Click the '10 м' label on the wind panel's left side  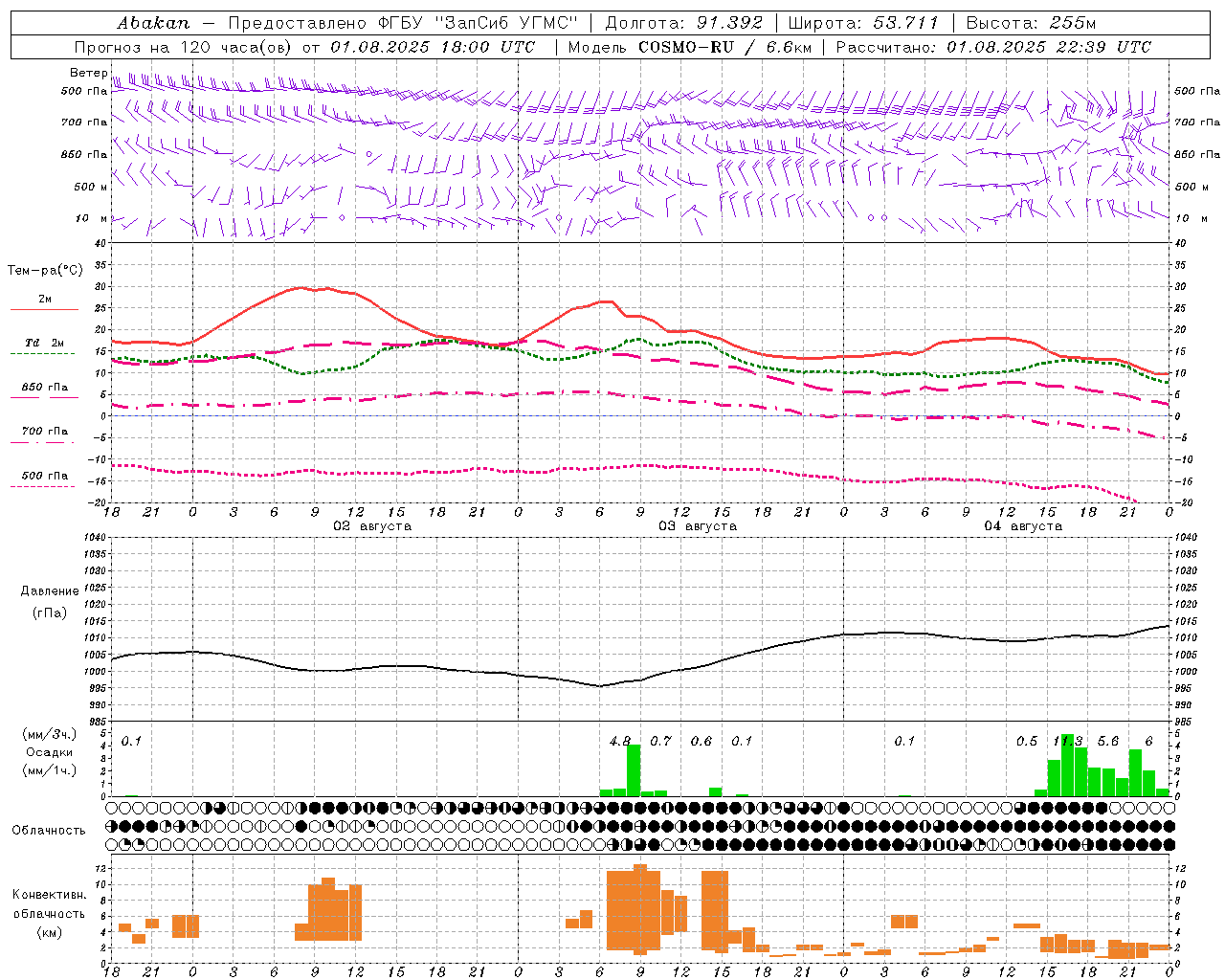point(92,218)
